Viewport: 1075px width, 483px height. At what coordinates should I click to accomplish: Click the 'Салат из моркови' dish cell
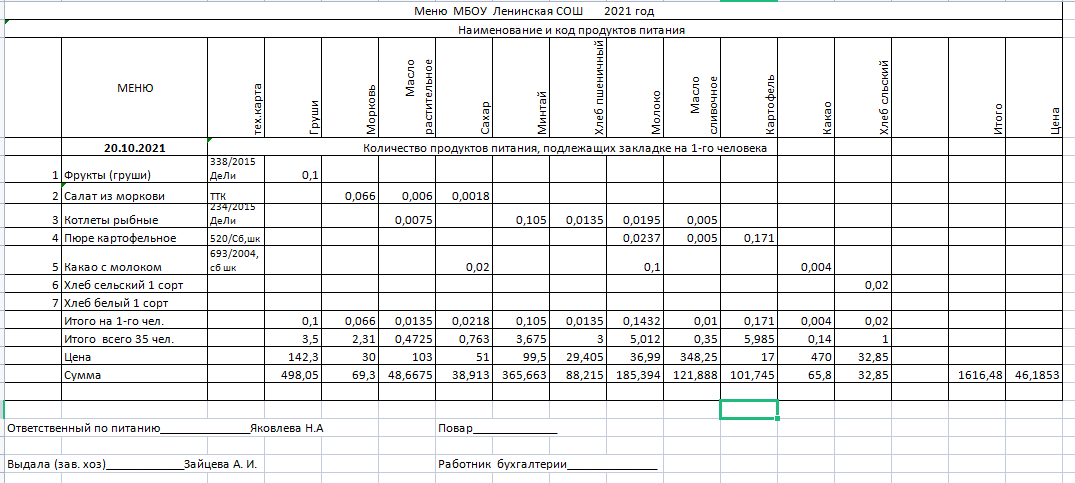[x=113, y=196]
